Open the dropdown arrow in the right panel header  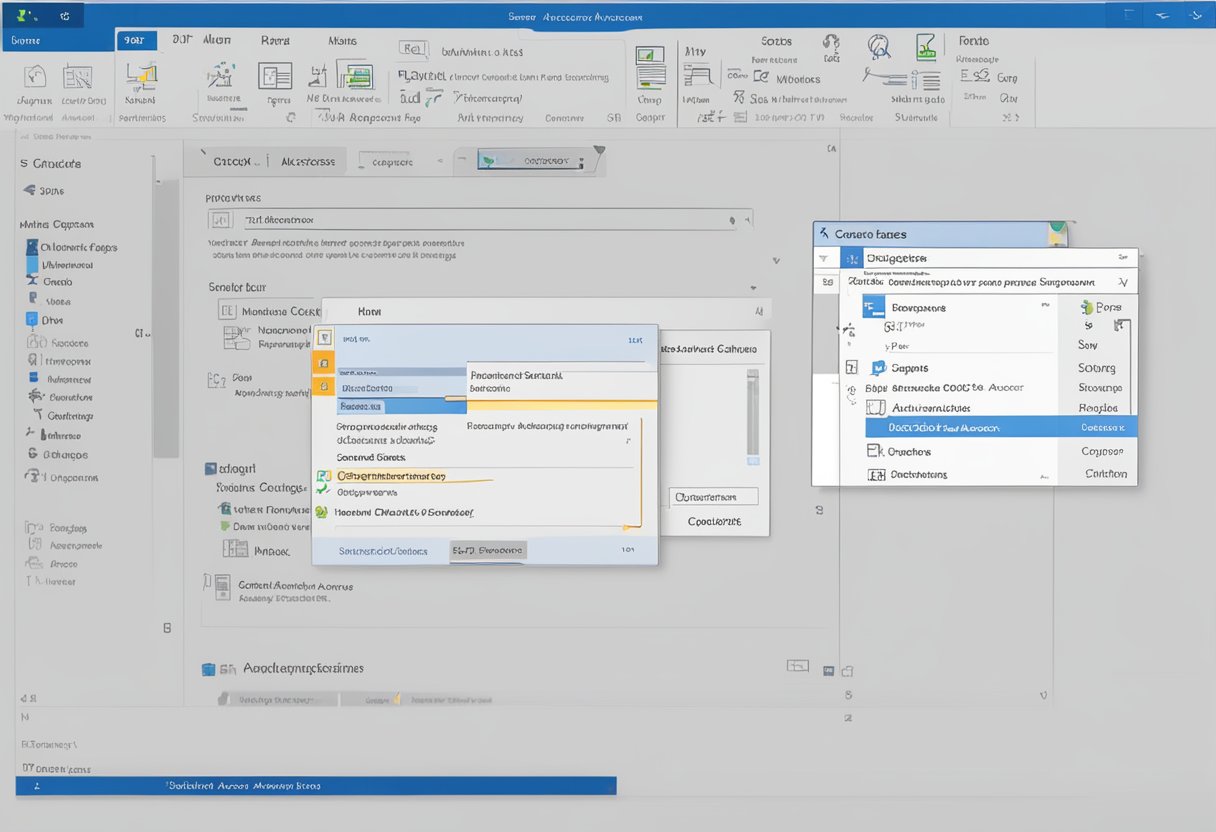click(x=1123, y=282)
